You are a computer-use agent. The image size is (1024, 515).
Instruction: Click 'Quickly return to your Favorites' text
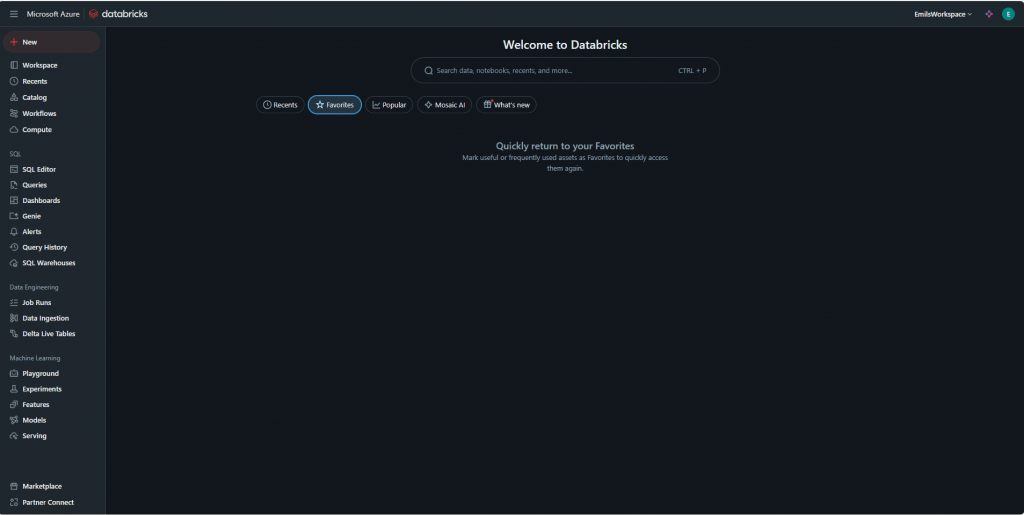pos(565,146)
